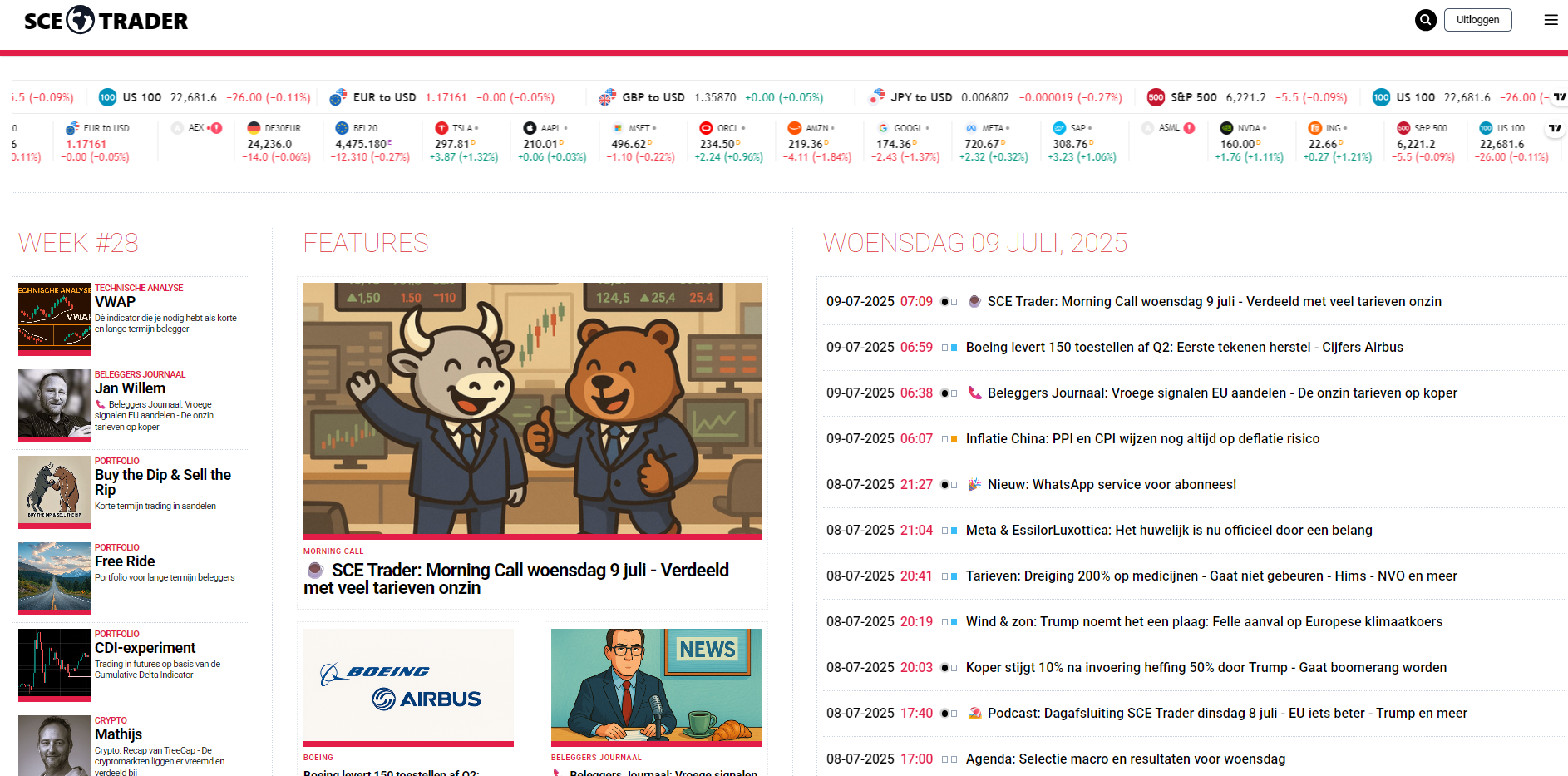1568x776 pixels.
Task: Click the Technische Analyse category label
Action: point(139,288)
